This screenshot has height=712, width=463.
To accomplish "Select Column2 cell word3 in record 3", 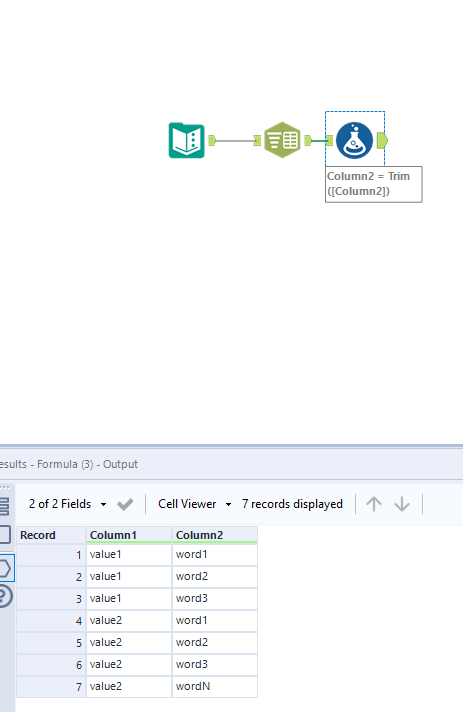I will pyautogui.click(x=215, y=598).
